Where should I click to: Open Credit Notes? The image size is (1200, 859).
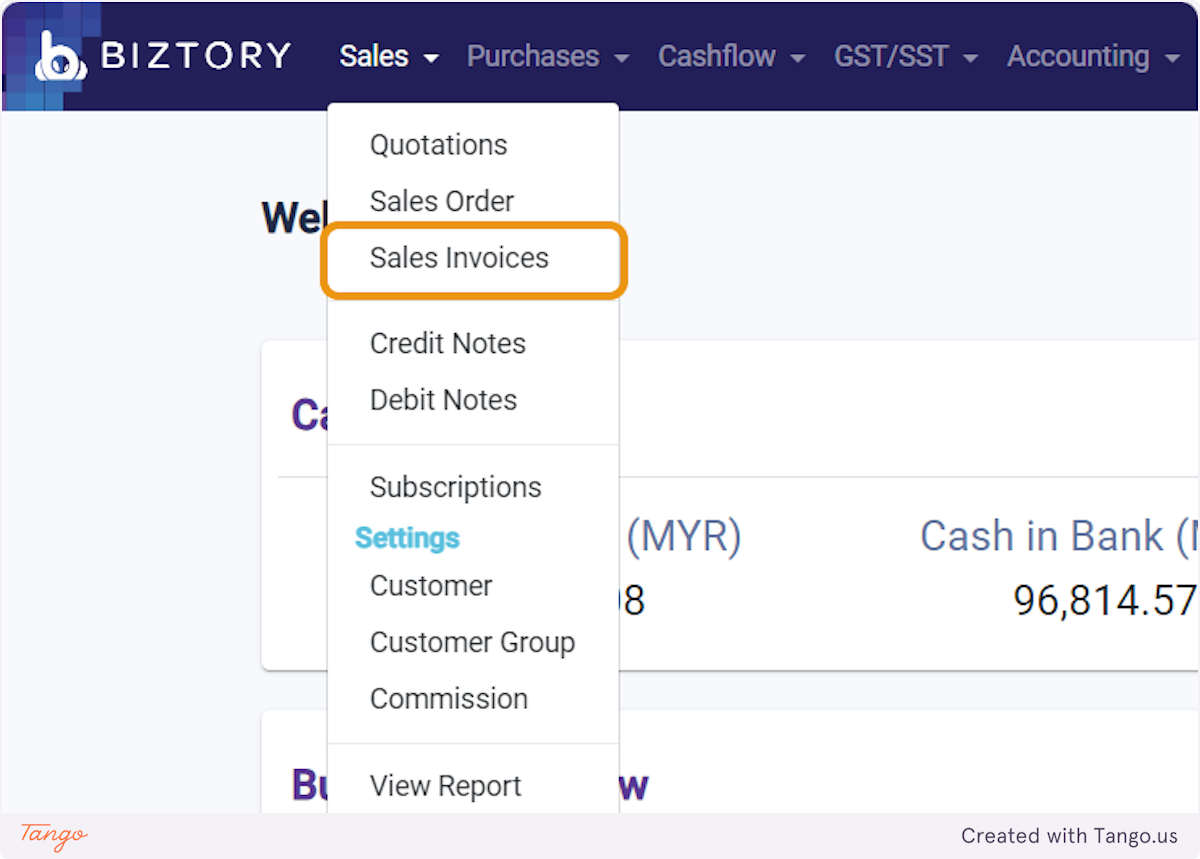pos(448,343)
